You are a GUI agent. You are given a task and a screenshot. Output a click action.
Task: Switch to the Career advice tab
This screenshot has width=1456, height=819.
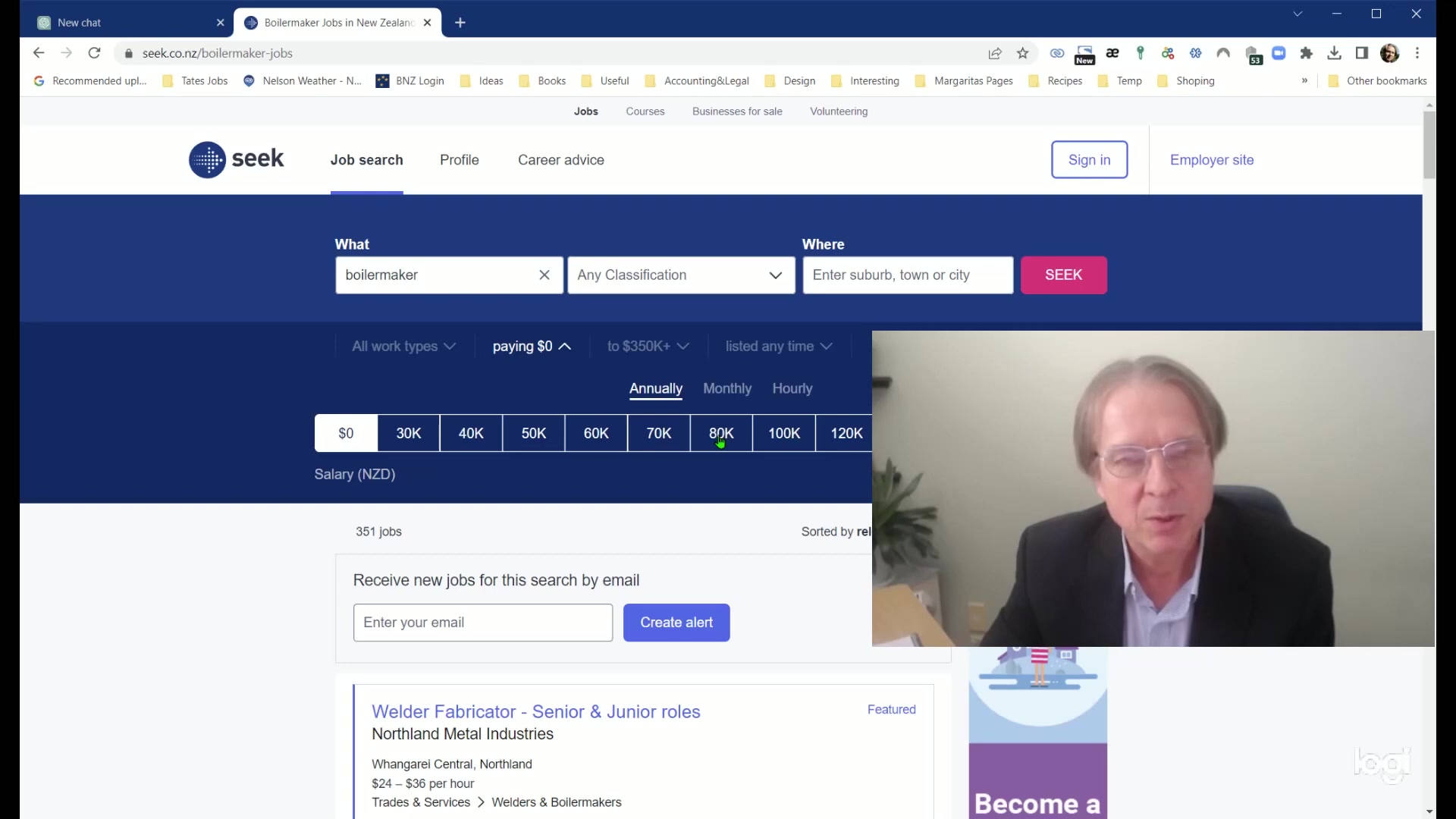click(560, 160)
